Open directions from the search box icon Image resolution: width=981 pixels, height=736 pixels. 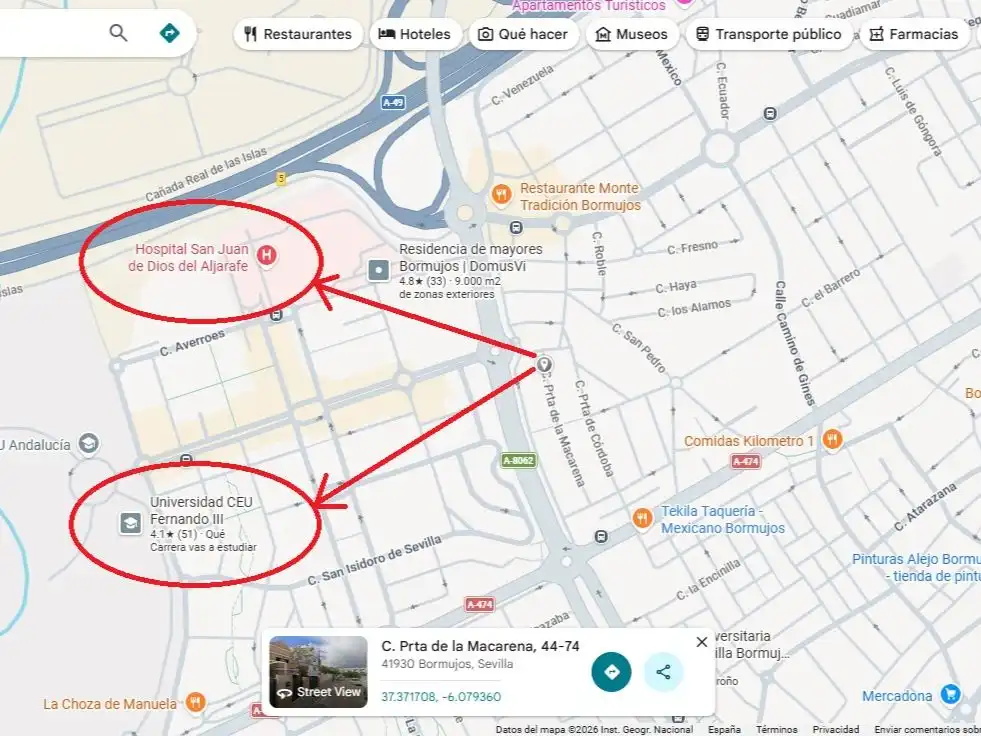click(x=170, y=33)
